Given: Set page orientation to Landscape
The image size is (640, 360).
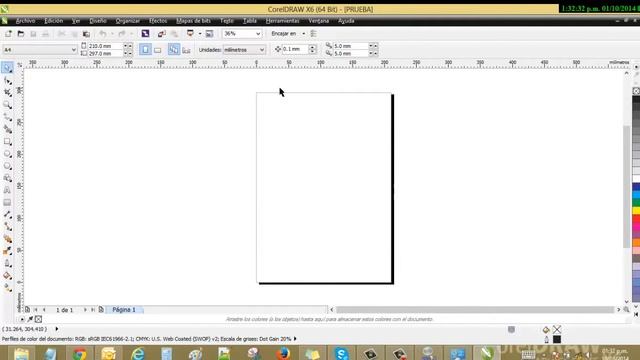Looking at the screenshot, I should (158, 49).
